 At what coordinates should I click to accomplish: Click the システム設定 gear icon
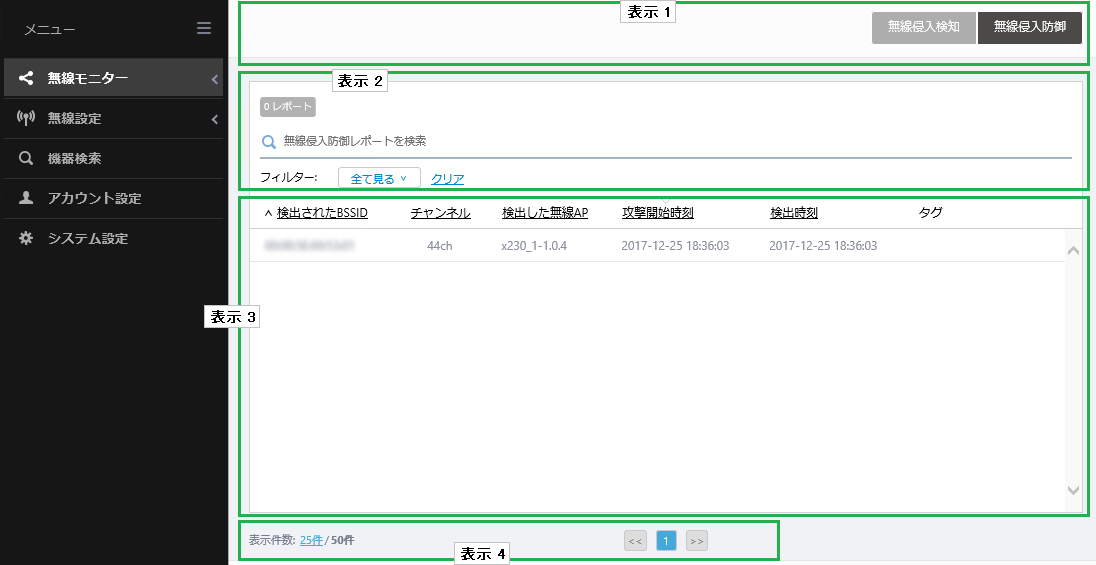[26, 238]
